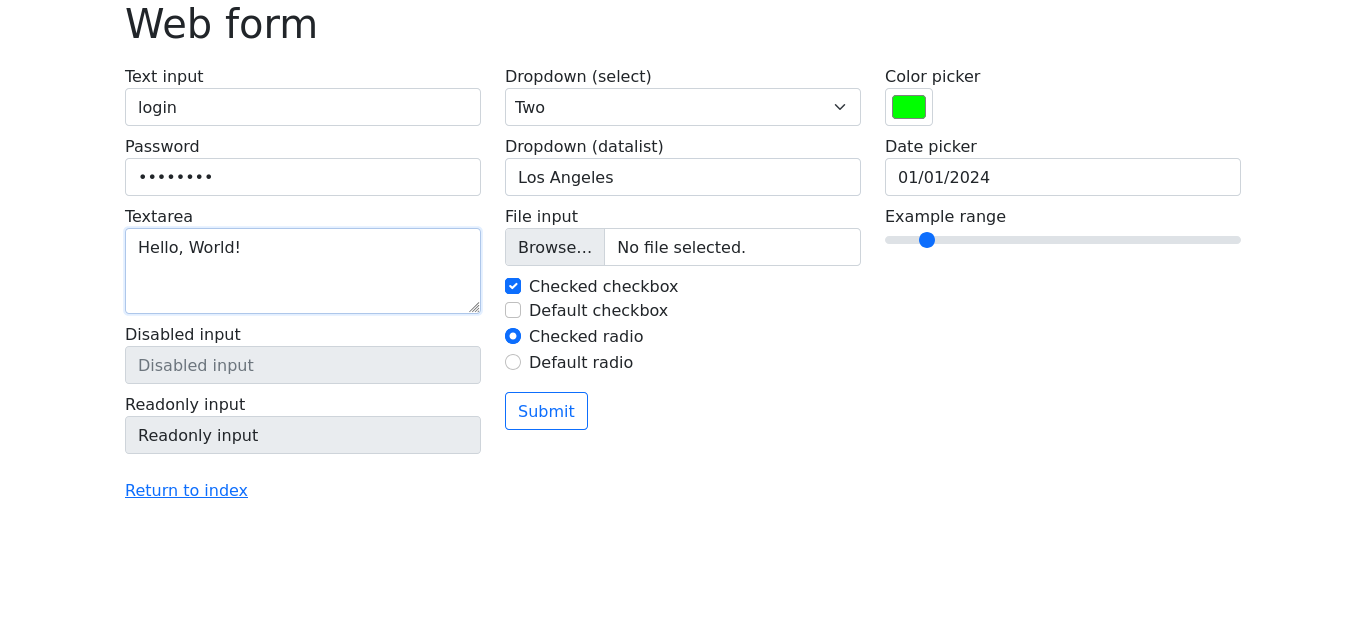1366x634 pixels.
Task: Click the dropdown chevron arrow icon
Action: click(x=840, y=107)
